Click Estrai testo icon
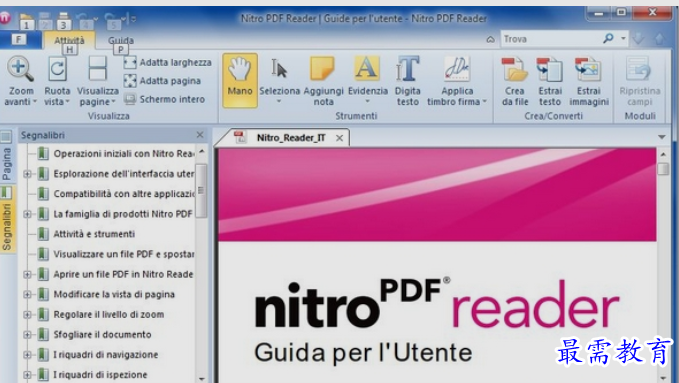This screenshot has width=679, height=383. tap(550, 69)
